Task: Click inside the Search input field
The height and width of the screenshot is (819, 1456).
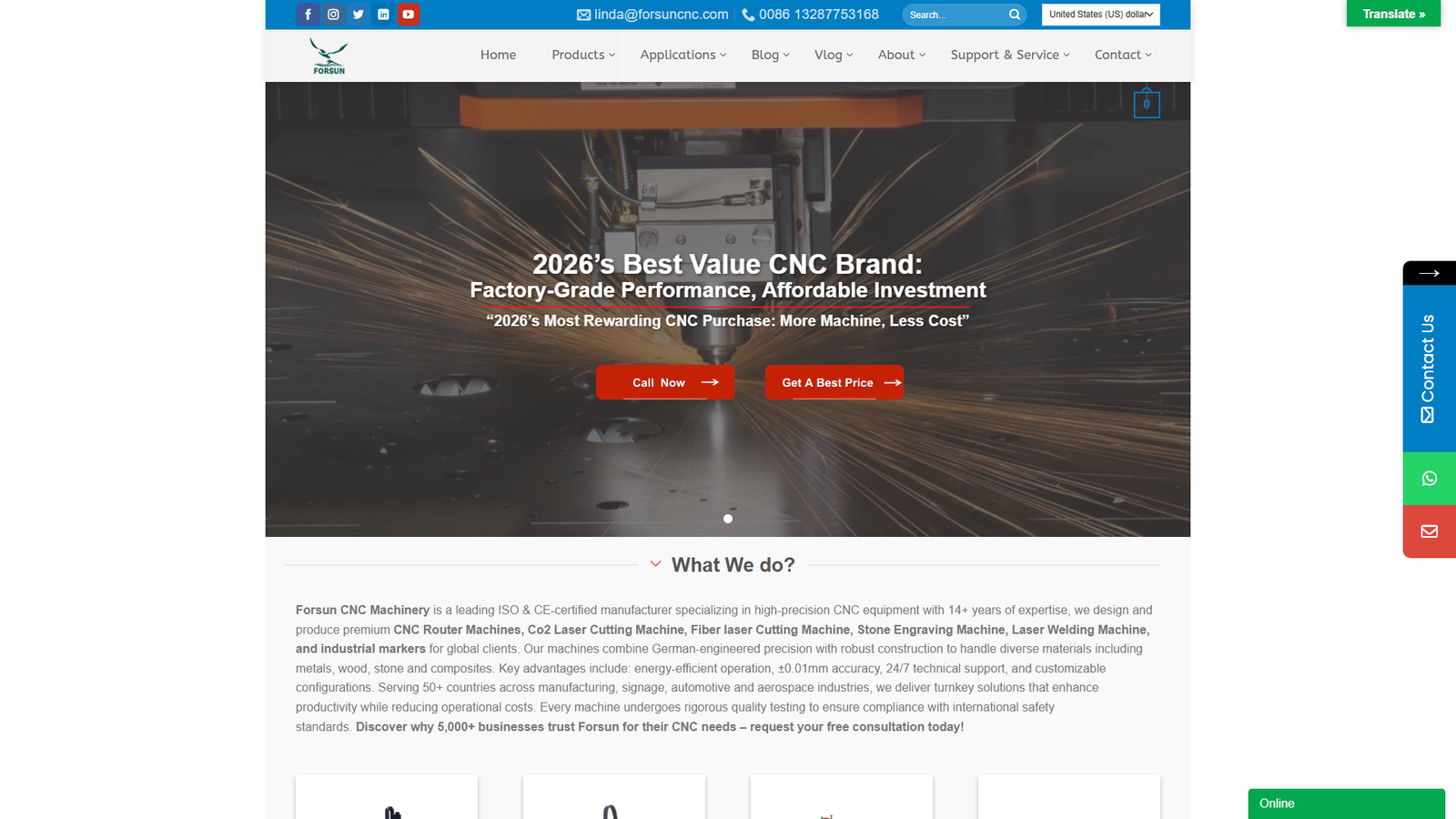Action: click(x=955, y=15)
